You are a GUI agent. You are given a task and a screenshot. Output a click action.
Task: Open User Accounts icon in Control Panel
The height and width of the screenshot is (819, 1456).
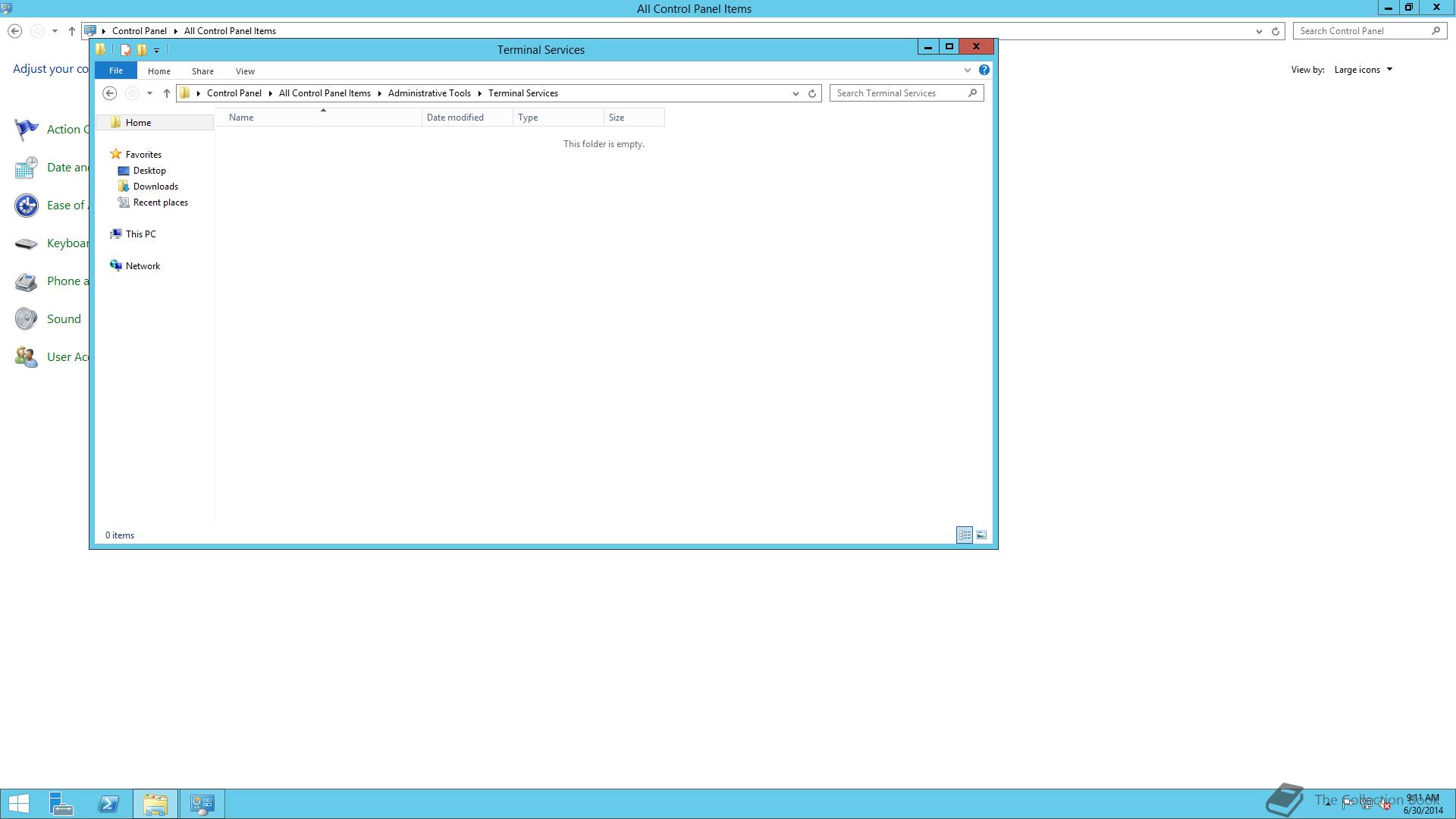click(x=27, y=357)
